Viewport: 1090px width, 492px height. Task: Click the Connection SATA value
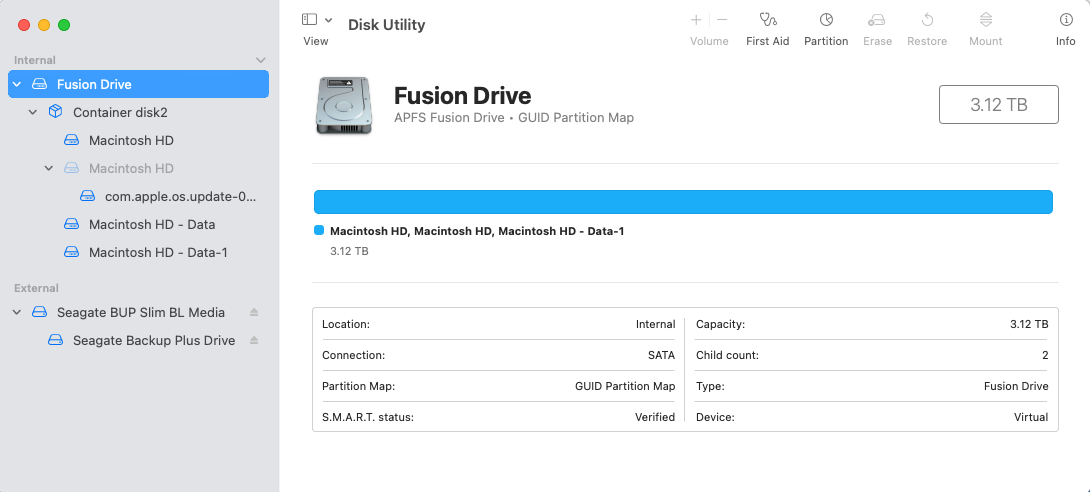661,355
